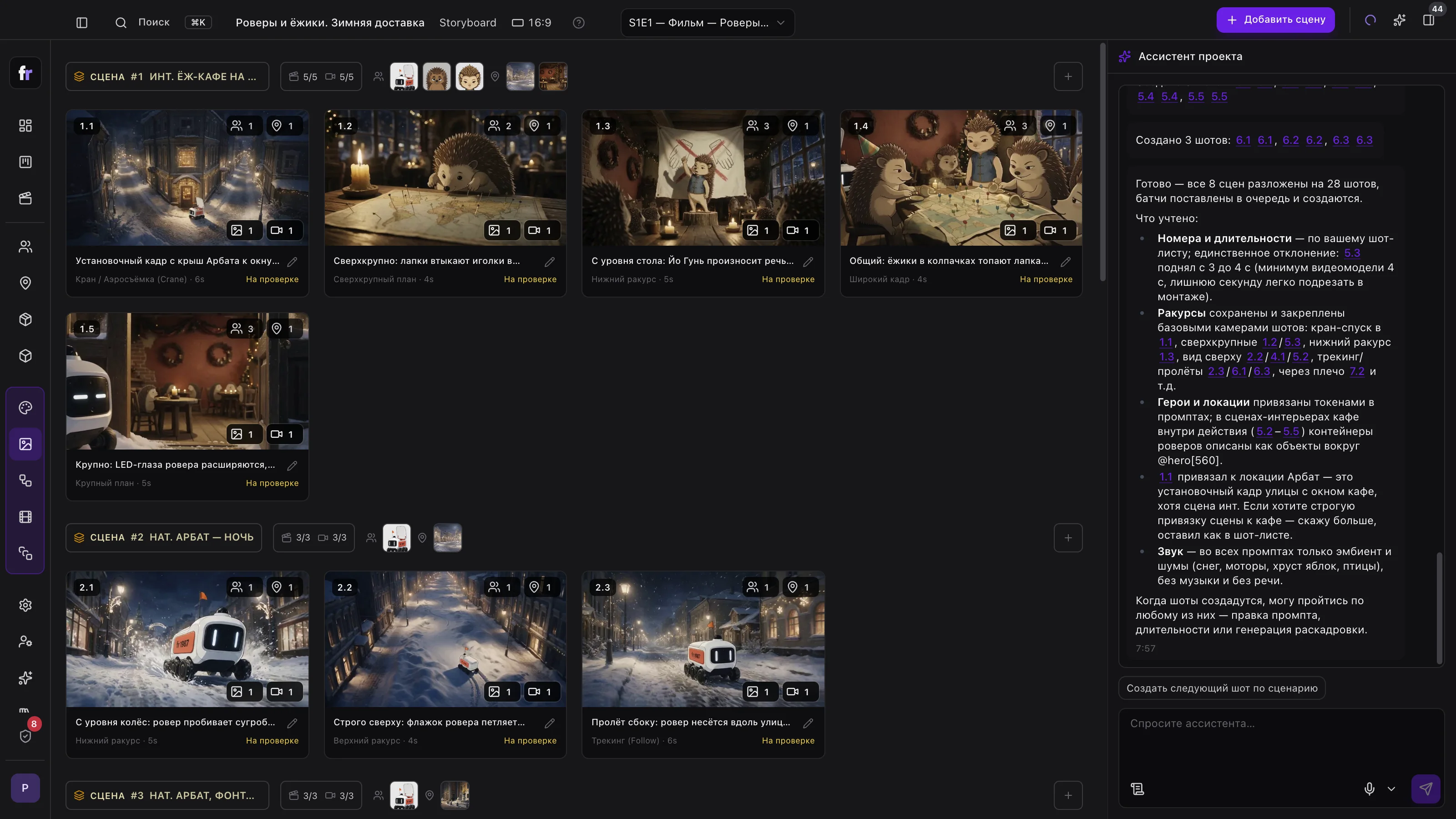Open the characters people icon in sidebar
Viewport: 1456px width, 819px height.
(25, 247)
